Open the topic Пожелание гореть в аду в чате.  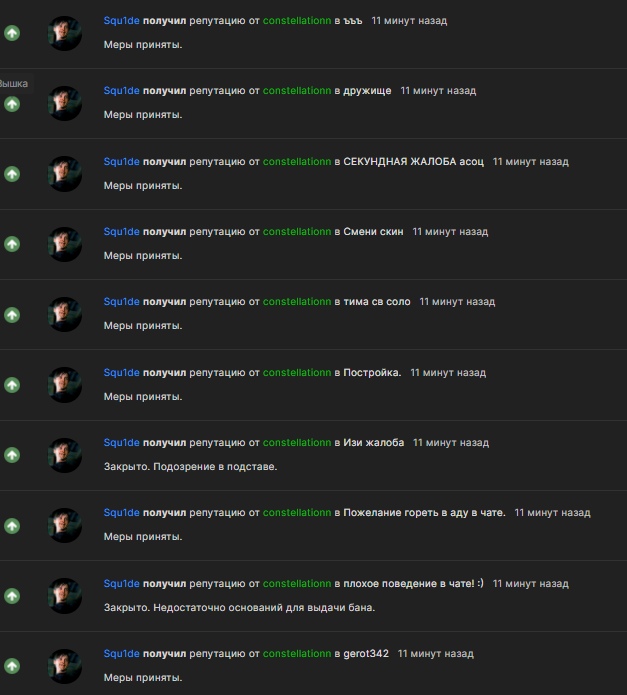[x=424, y=513]
